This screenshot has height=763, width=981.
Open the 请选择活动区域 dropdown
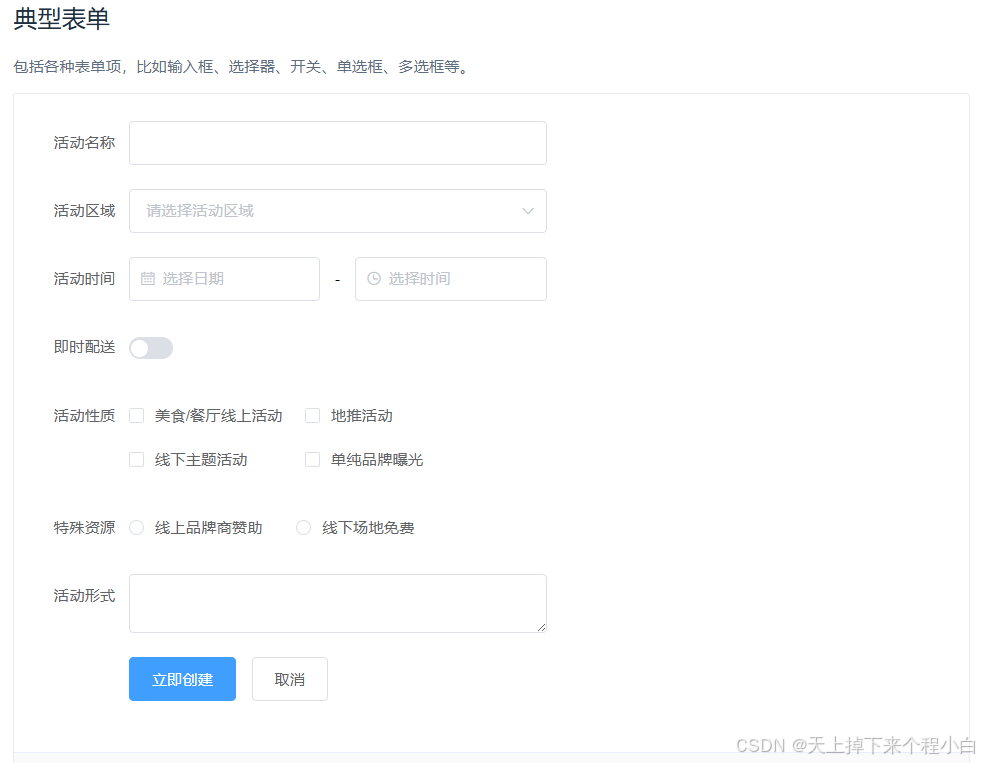[x=338, y=211]
